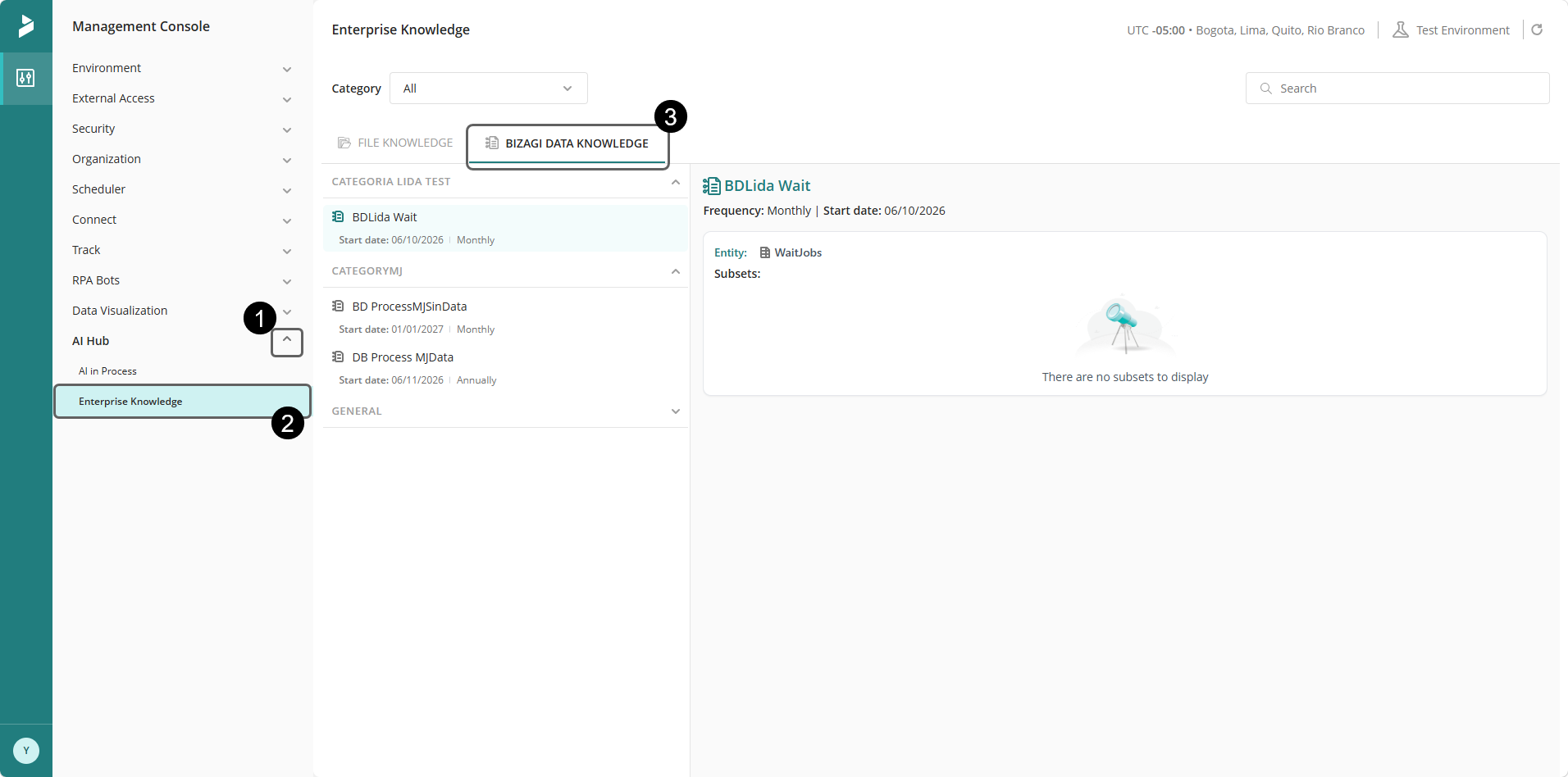Select Enterprise Knowledge in sidebar
This screenshot has height=777, width=1568.
click(182, 402)
